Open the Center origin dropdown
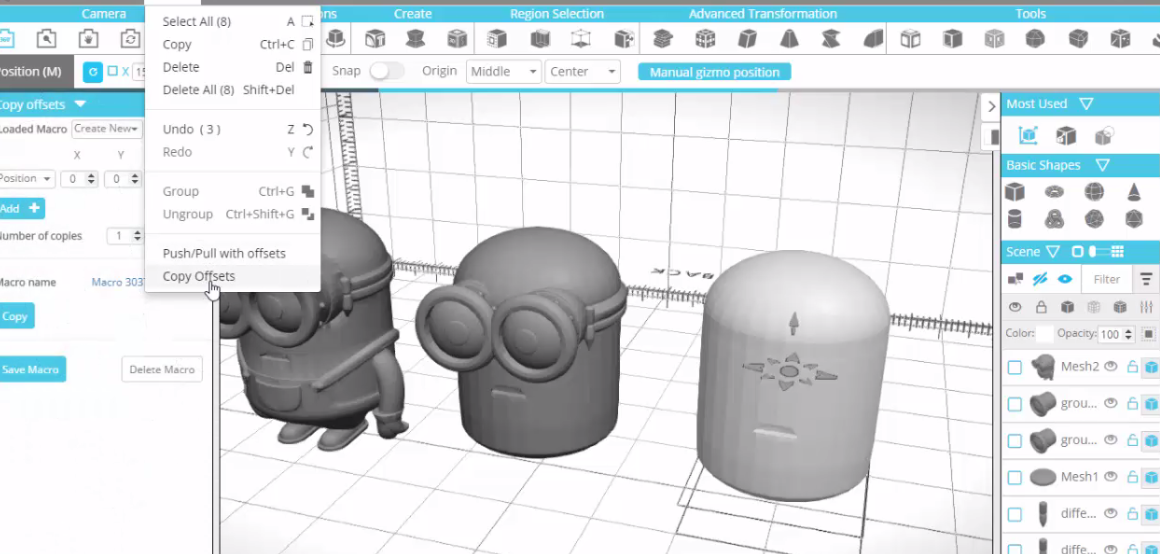This screenshot has height=554, width=1160. (581, 72)
